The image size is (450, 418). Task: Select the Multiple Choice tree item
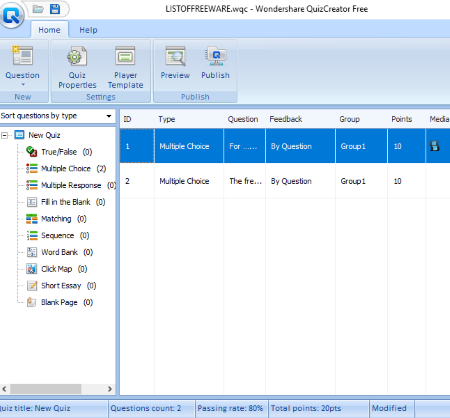click(66, 169)
